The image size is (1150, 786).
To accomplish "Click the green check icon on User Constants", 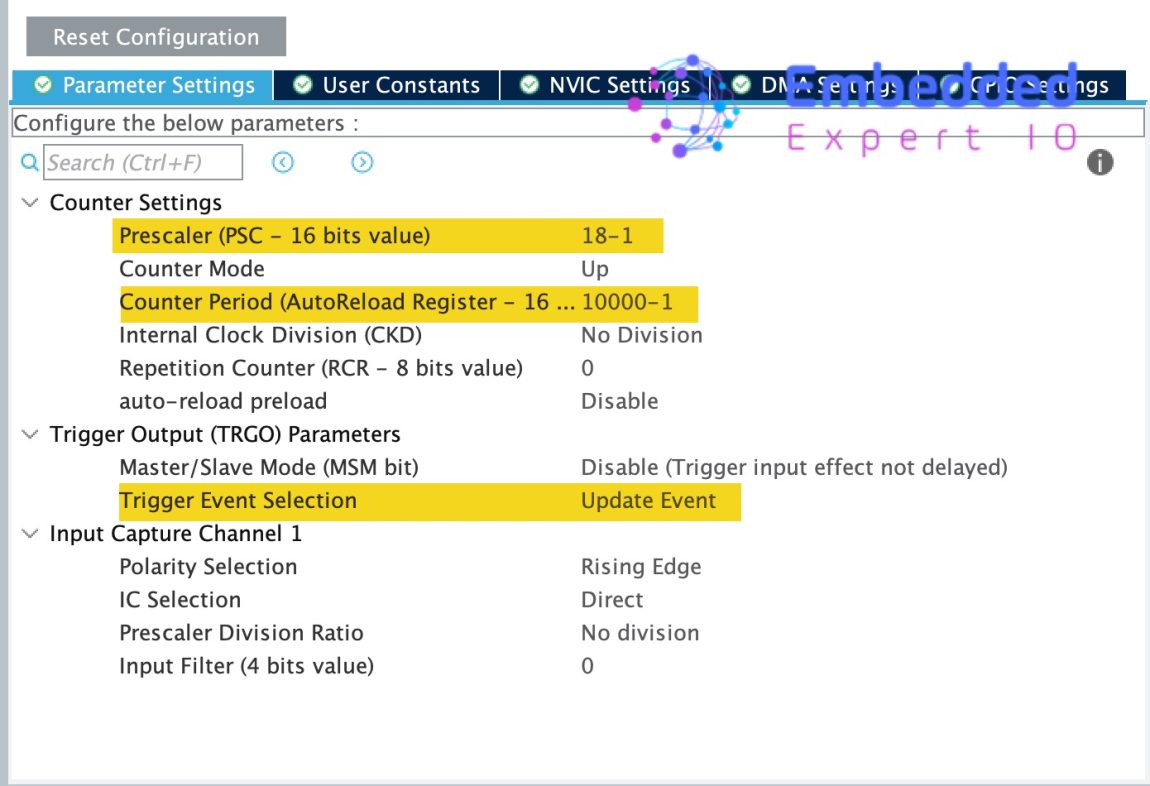I will [301, 85].
